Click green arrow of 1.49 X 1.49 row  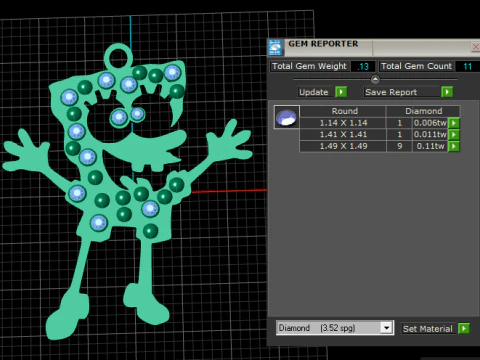(x=454, y=146)
